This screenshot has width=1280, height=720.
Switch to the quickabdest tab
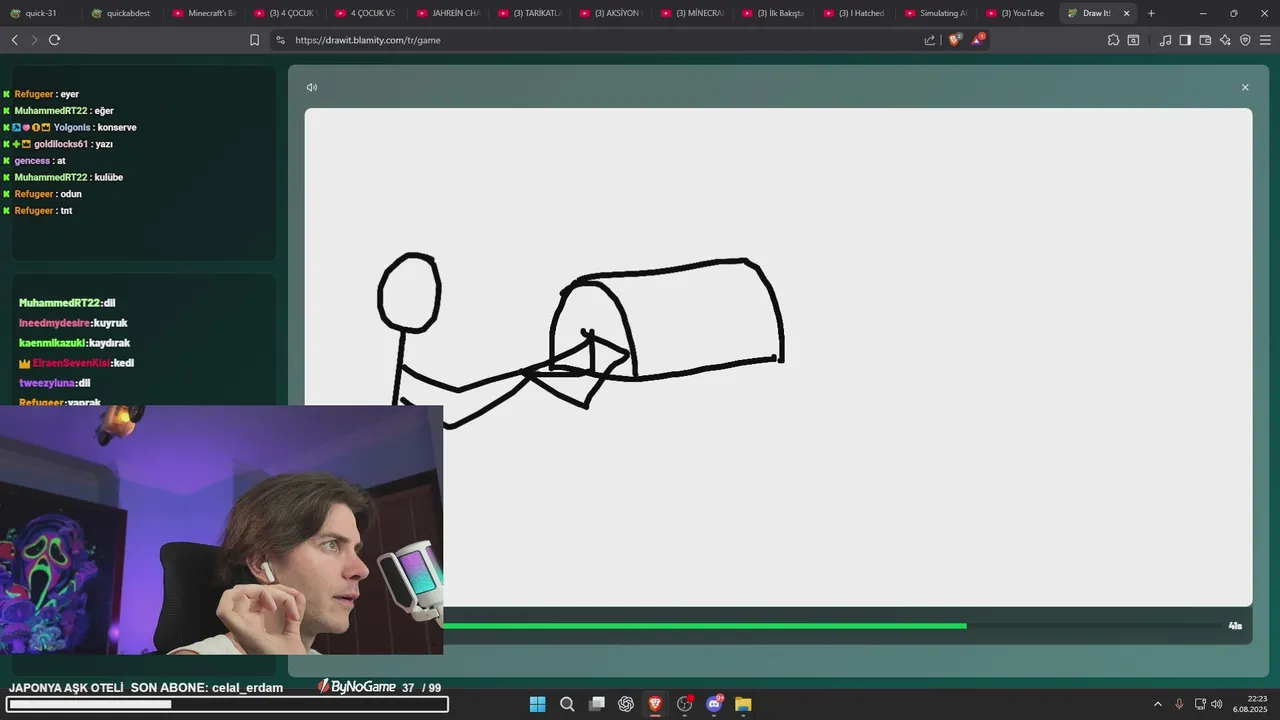[x=122, y=13]
